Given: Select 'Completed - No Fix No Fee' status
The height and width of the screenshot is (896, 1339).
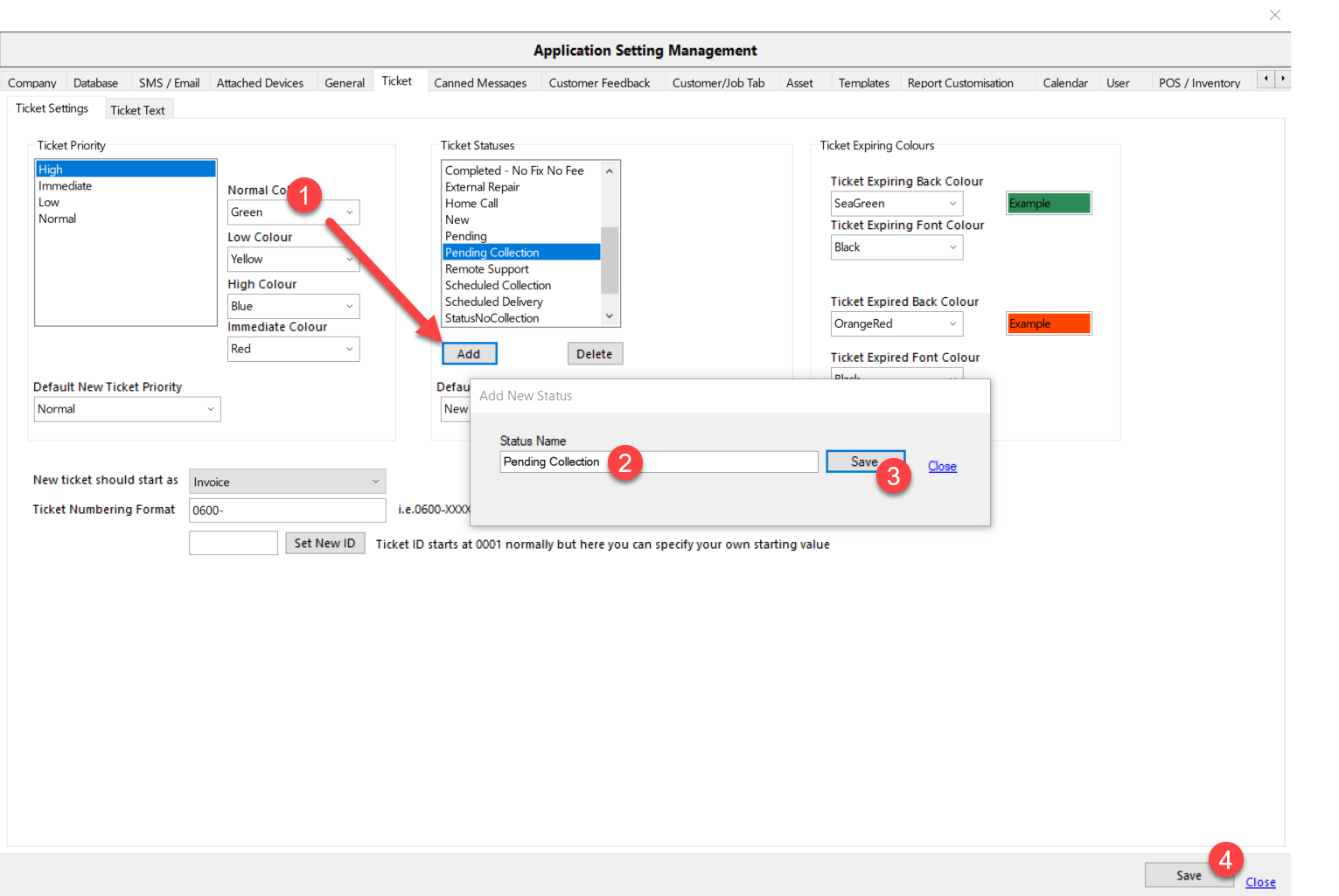Looking at the screenshot, I should tap(522, 170).
